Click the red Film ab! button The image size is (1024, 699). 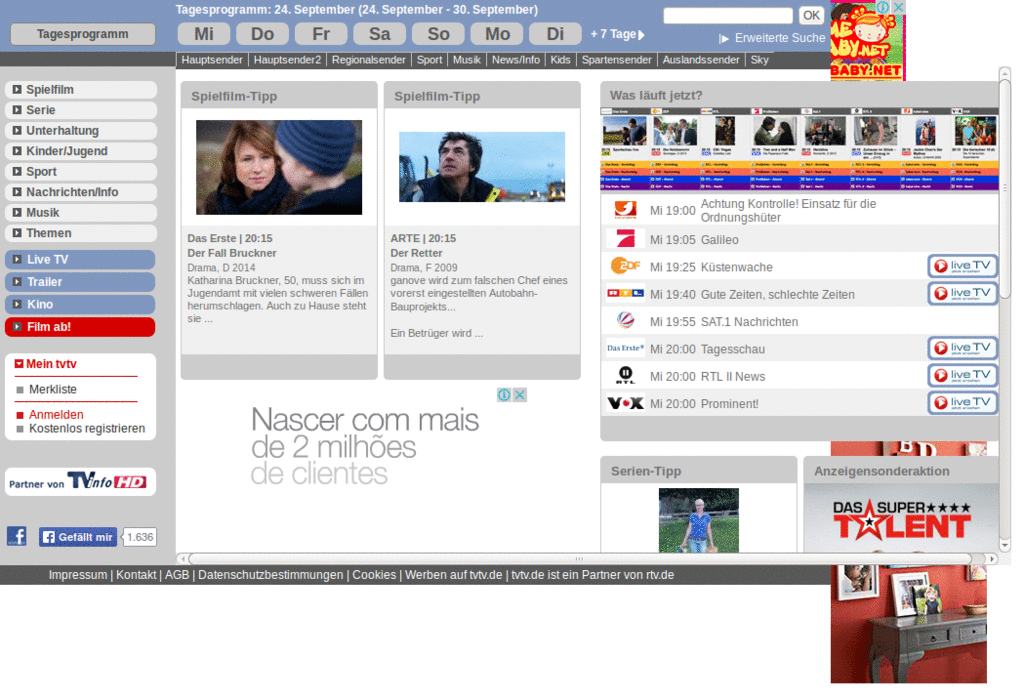tap(80, 327)
